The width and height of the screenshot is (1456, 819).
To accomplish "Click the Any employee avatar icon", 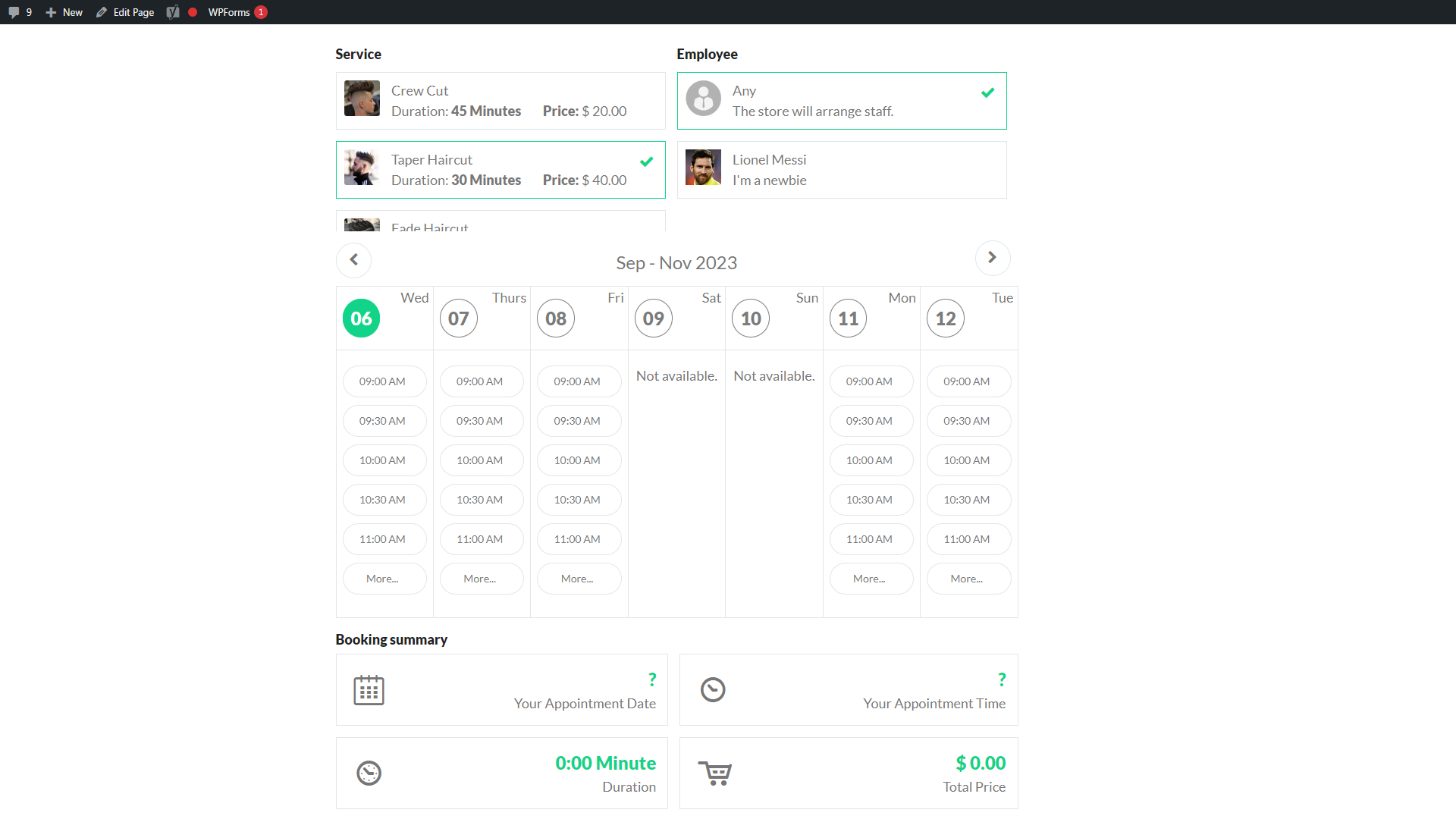I will (703, 99).
